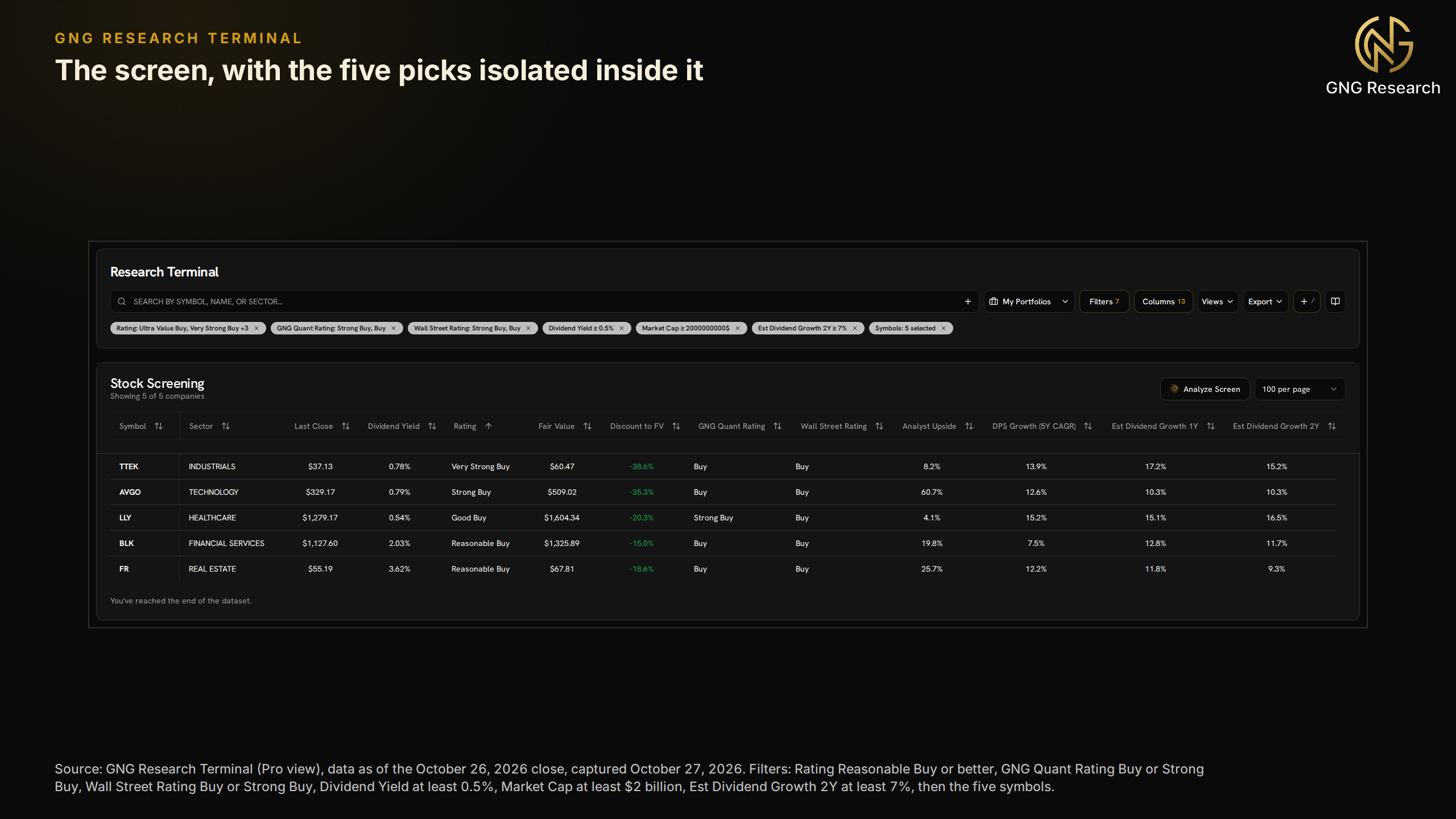Open the Views dropdown

click(1218, 301)
